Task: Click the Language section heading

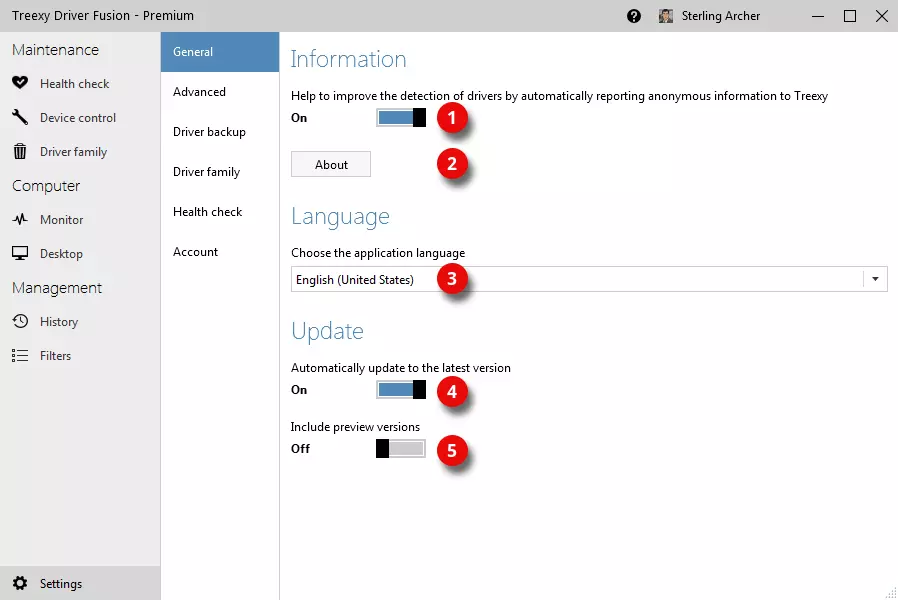Action: coord(340,216)
